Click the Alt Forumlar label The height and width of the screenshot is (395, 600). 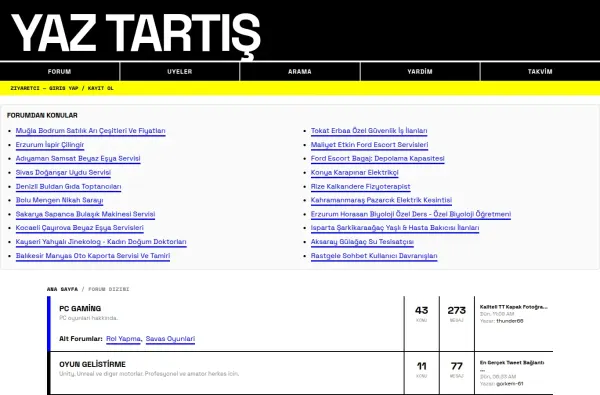click(81, 339)
